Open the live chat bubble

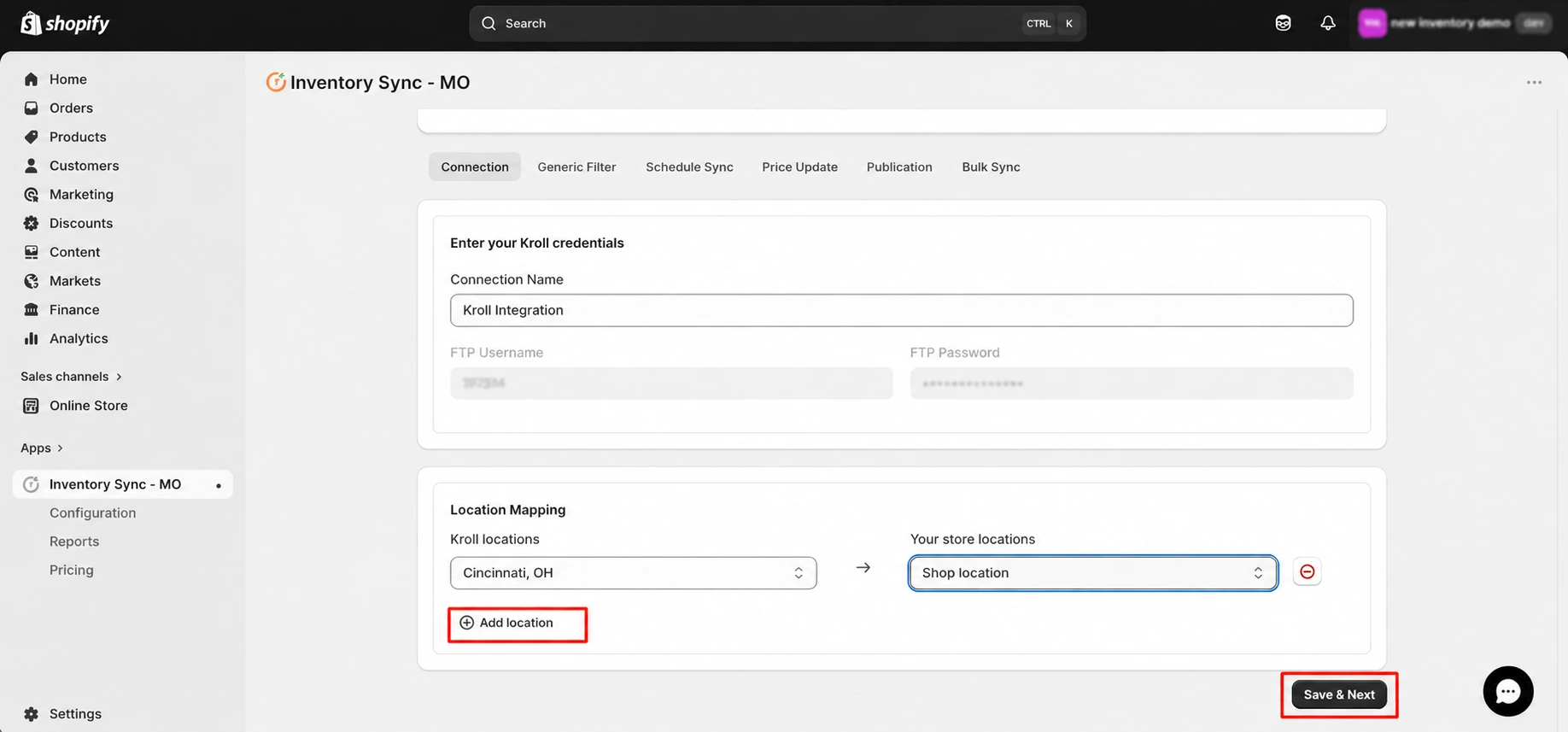tap(1507, 691)
